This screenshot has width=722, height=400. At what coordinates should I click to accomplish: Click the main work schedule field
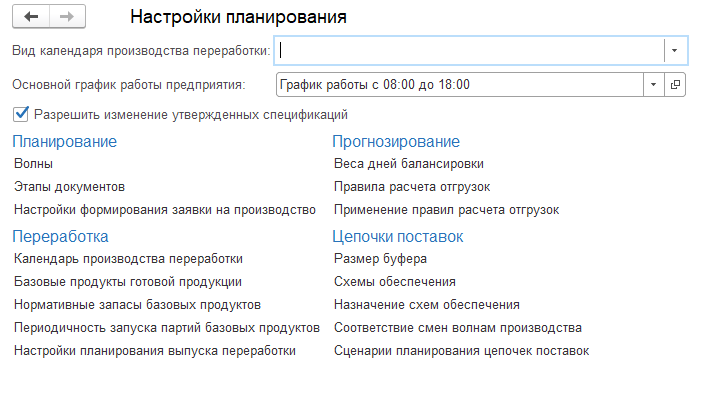[459, 85]
